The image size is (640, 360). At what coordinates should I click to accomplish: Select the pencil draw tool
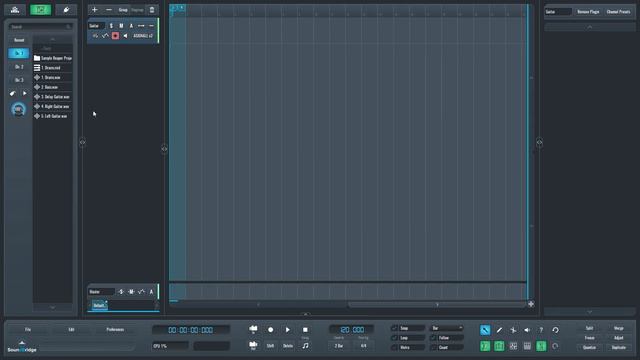tap(499, 330)
